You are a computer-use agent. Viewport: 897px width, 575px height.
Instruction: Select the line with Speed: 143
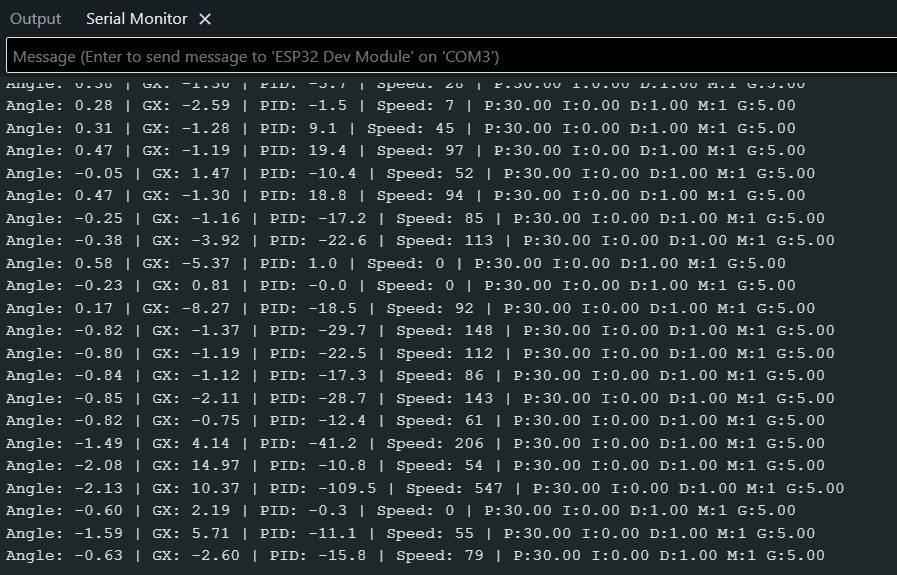420,398
